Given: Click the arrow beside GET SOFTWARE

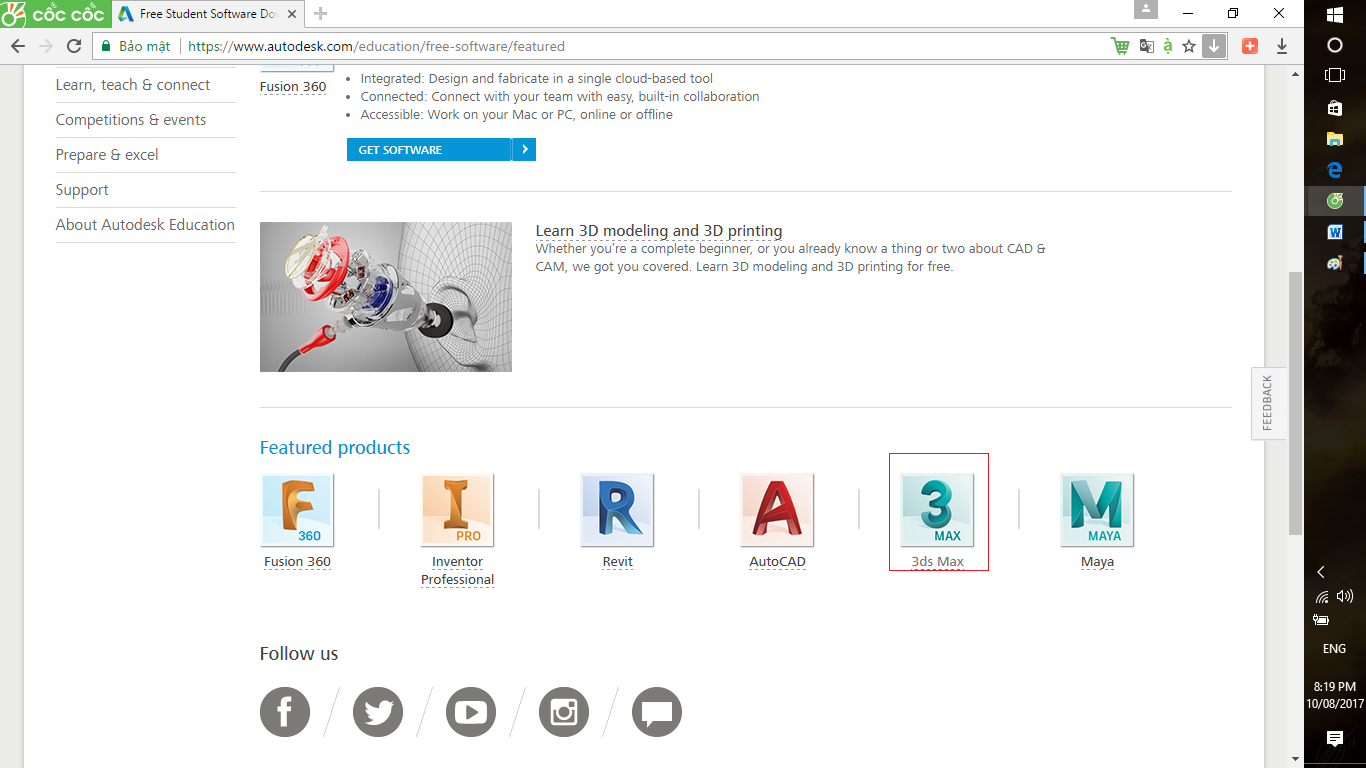Looking at the screenshot, I should [x=524, y=150].
